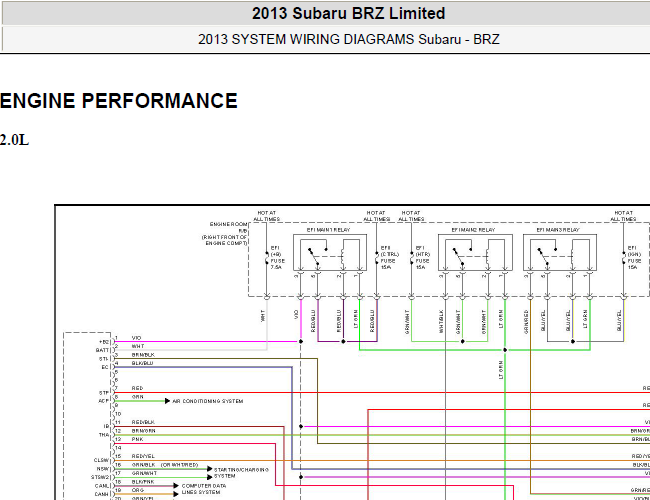Click the "2.0L" engine size text
Screen dimensions: 650x500
click(15, 140)
